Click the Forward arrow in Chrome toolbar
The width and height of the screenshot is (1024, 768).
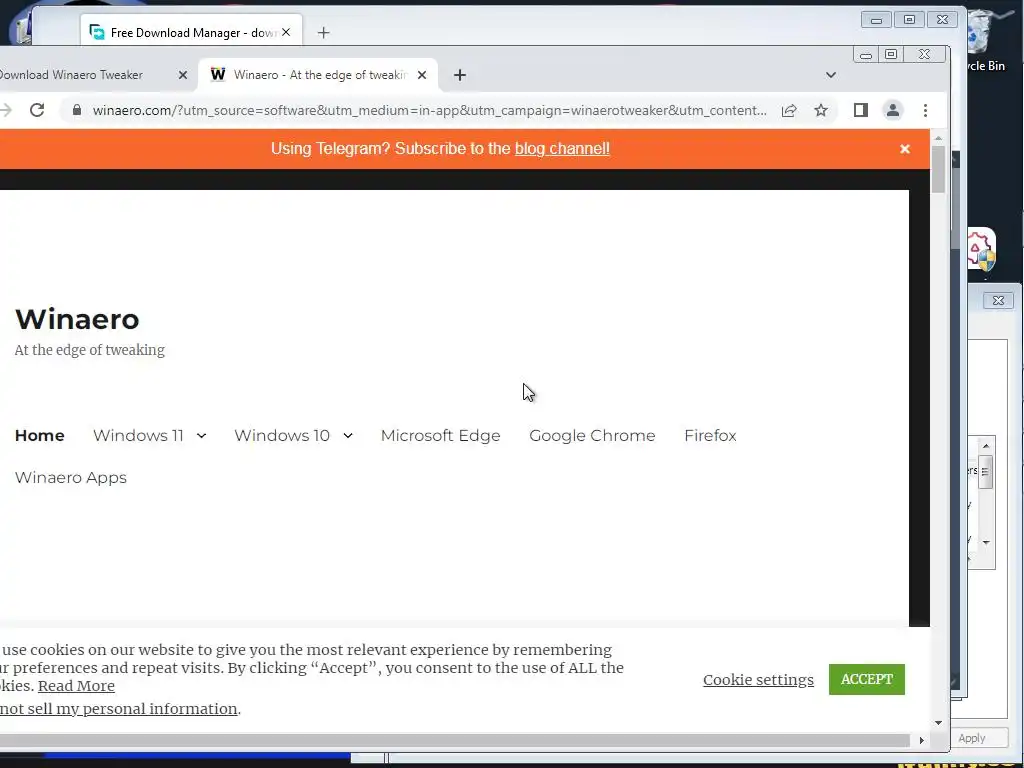(x=5, y=110)
